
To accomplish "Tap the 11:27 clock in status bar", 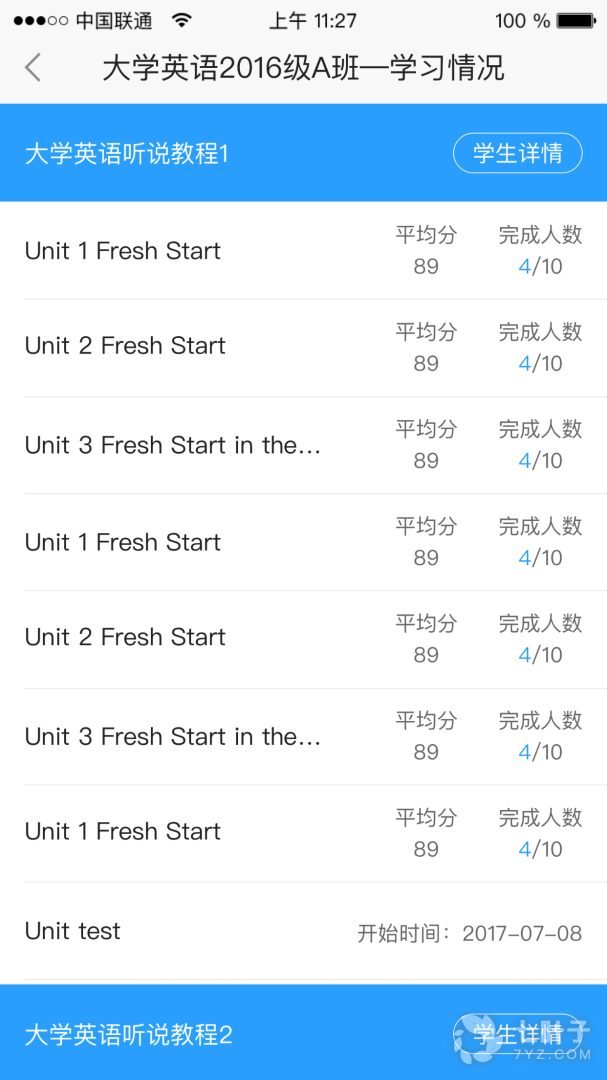I will coord(312,20).
